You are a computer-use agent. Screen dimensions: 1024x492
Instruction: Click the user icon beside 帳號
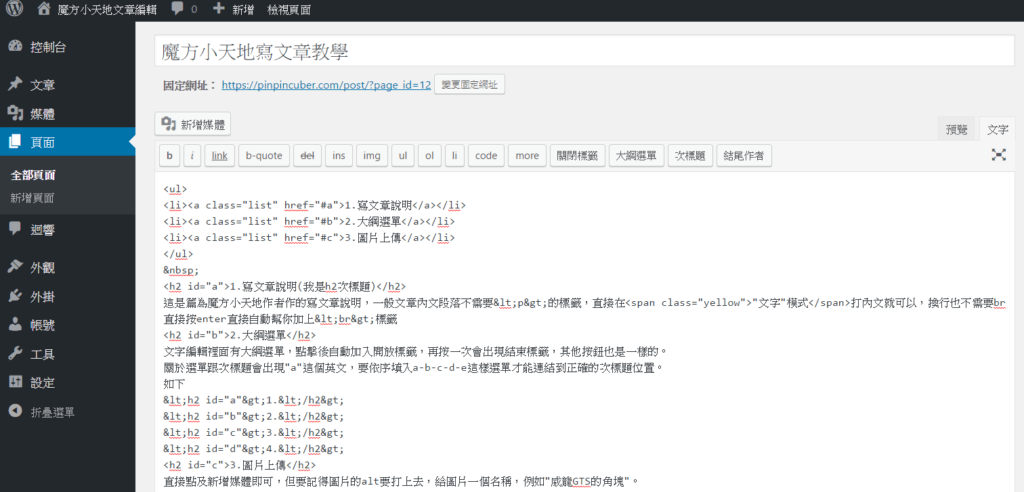(x=15, y=325)
